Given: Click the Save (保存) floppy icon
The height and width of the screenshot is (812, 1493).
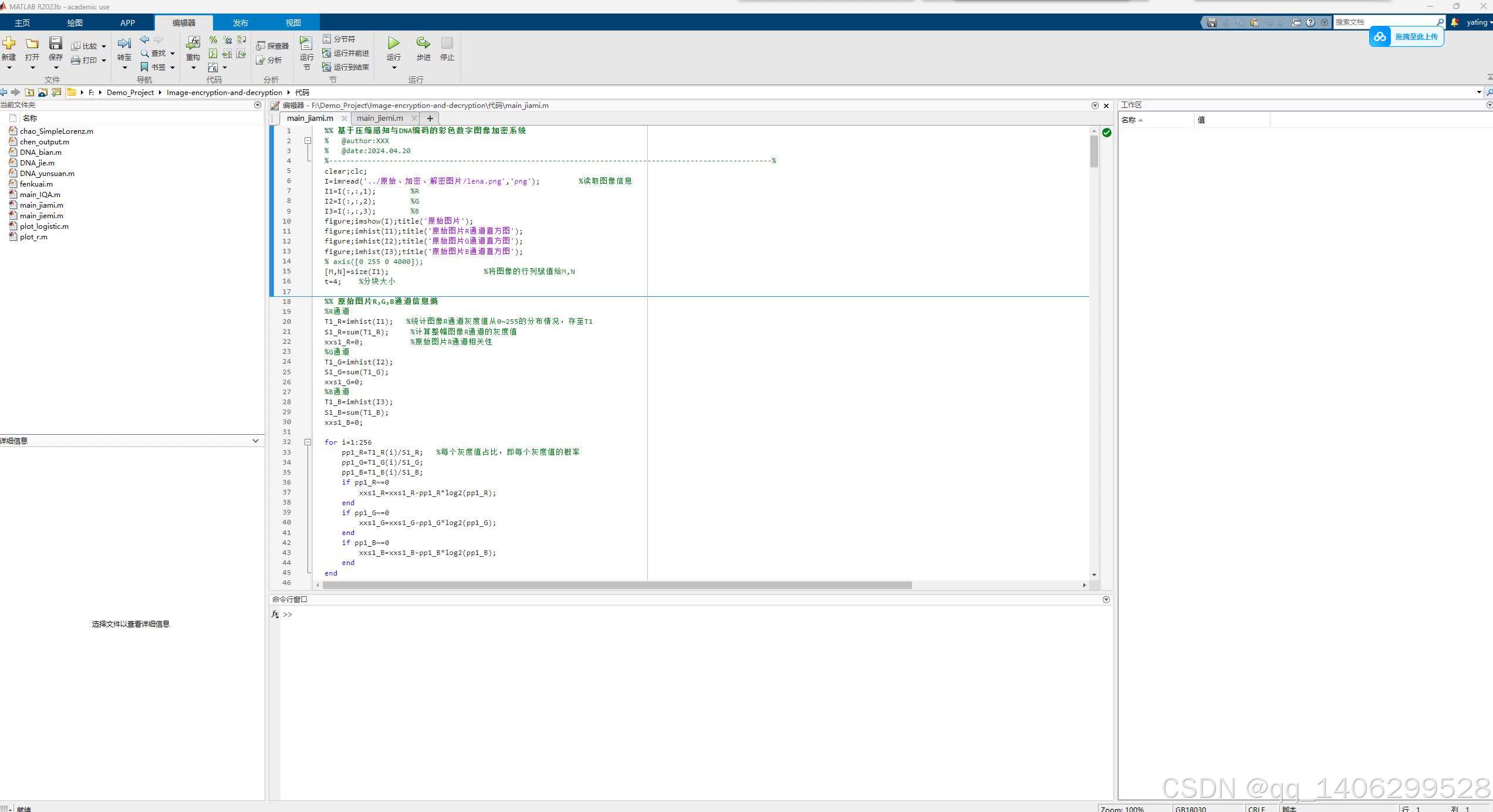Looking at the screenshot, I should [x=56, y=43].
